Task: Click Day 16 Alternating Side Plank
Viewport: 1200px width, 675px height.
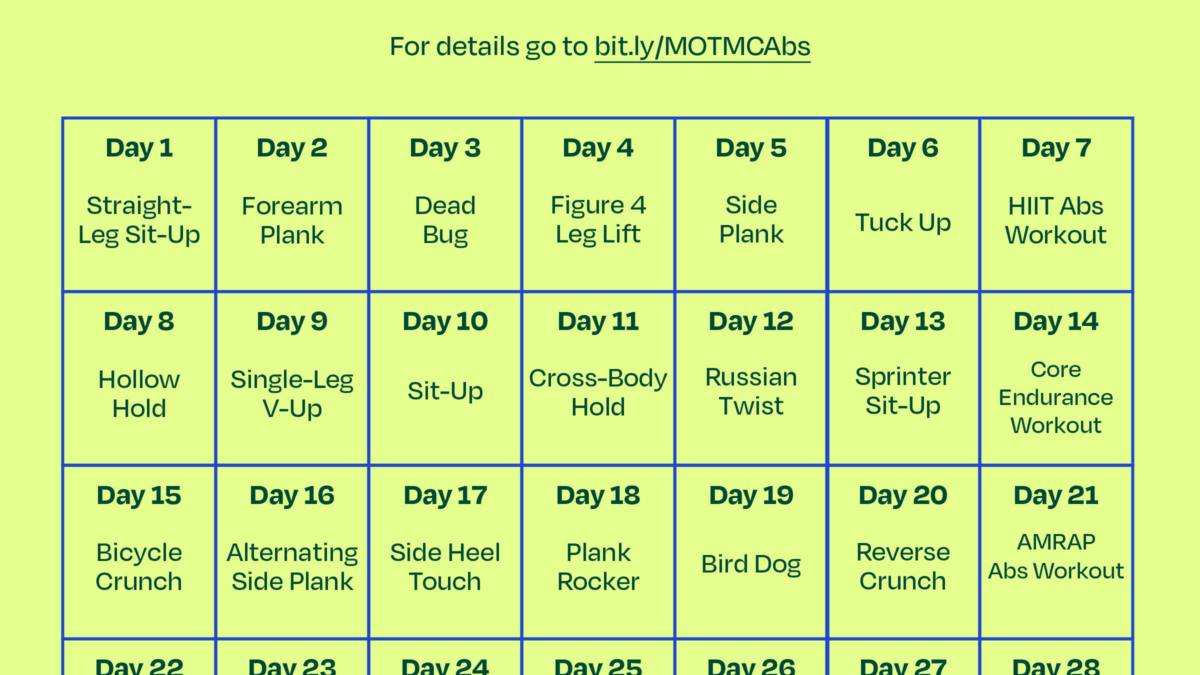Action: point(292,552)
